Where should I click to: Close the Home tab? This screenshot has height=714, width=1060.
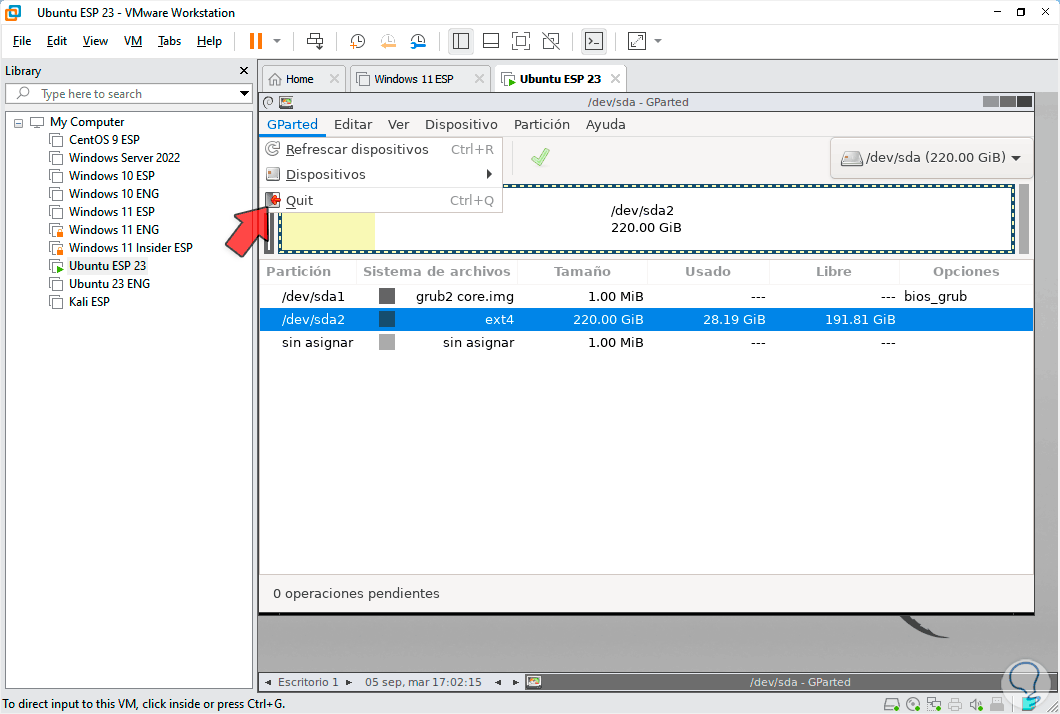point(334,79)
